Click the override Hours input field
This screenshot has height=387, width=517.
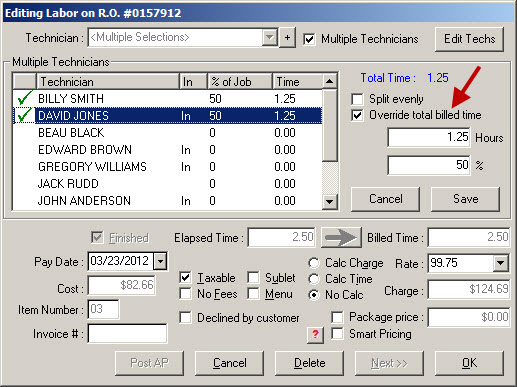[x=429, y=137]
